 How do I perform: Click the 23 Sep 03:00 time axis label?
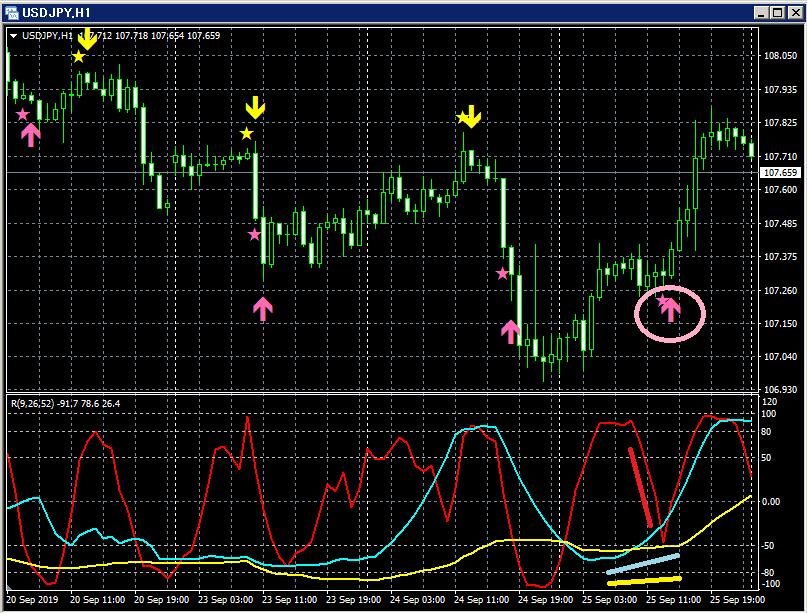click(x=225, y=600)
